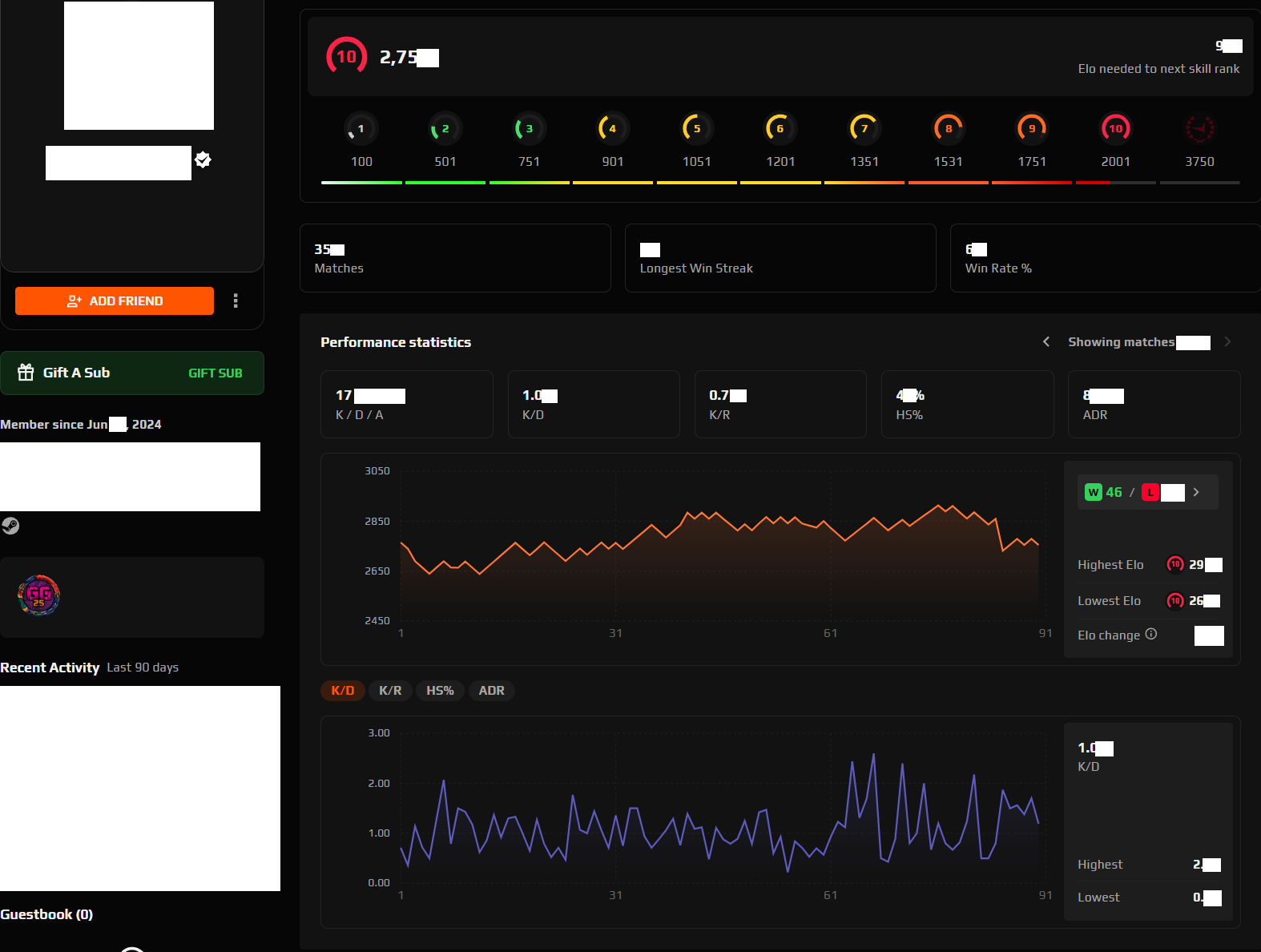Click the gift box icon

point(26,373)
